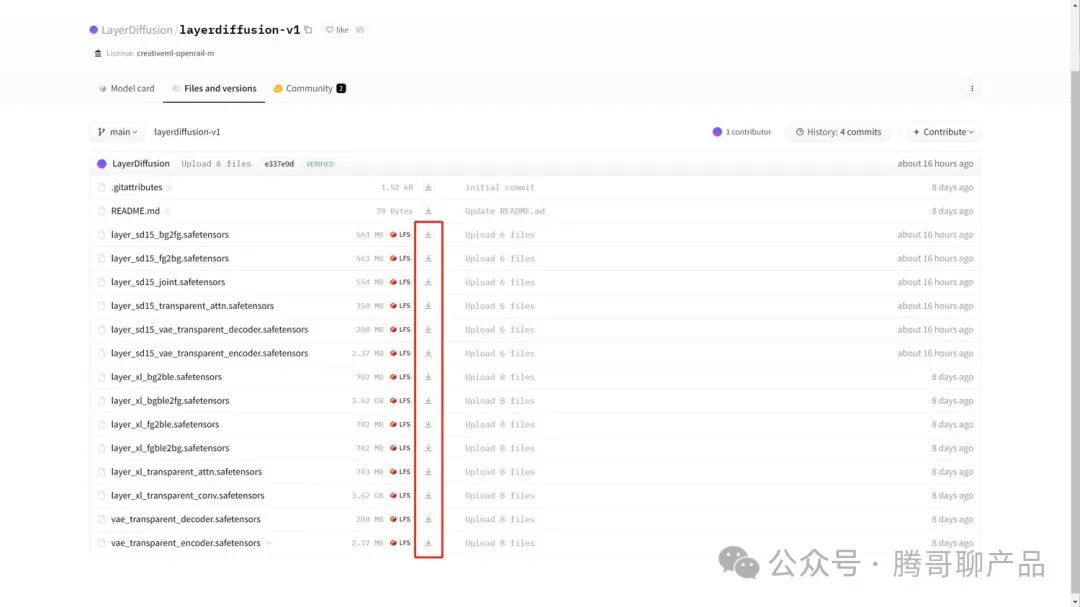Screen dimensions: 1080x607
Task: Open layer_xl_bgble2fg.safetensors file page
Action: point(170,400)
